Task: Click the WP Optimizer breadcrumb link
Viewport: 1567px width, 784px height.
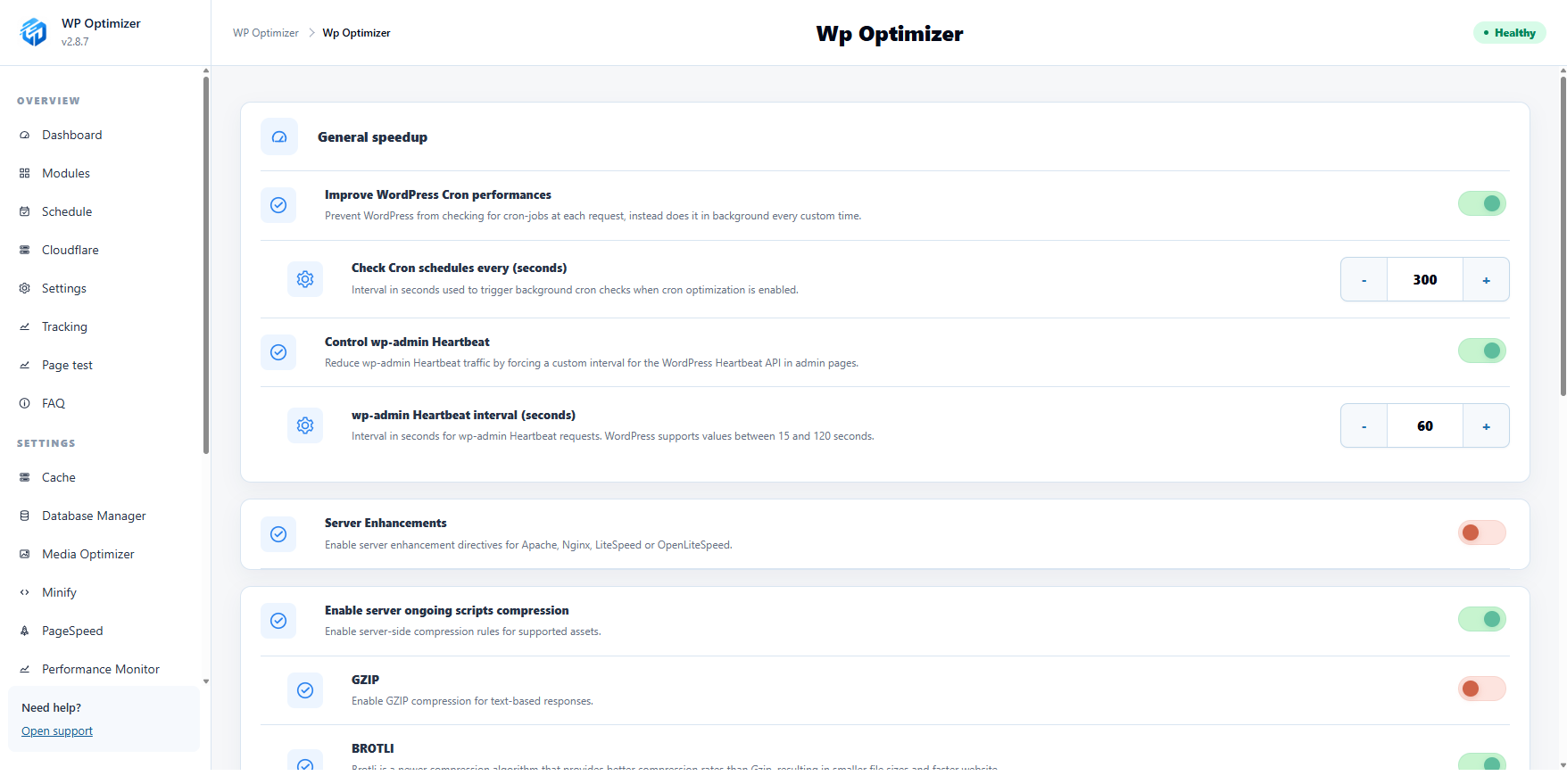Action: click(266, 33)
